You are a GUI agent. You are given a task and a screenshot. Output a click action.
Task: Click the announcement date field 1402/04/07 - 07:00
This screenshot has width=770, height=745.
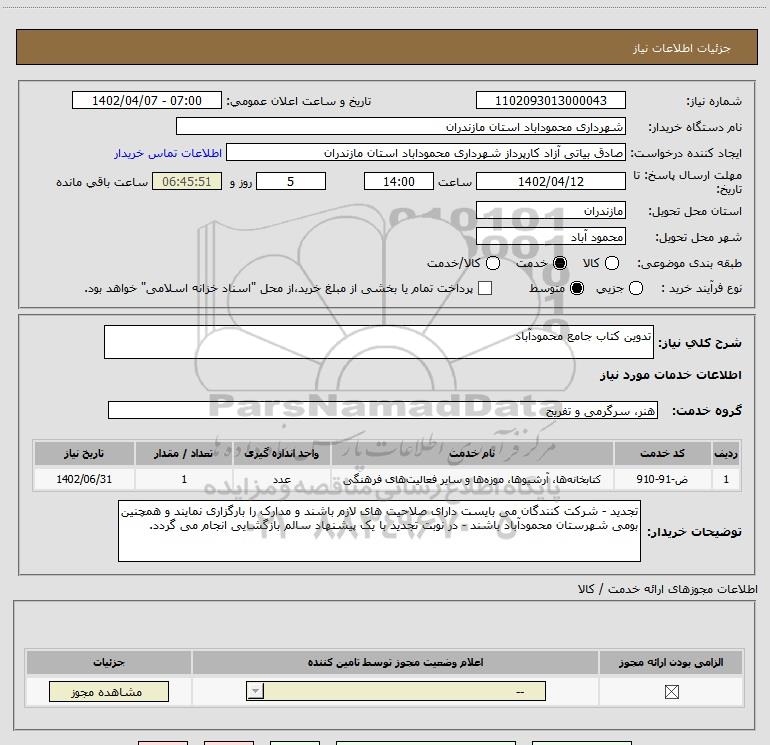(147, 101)
